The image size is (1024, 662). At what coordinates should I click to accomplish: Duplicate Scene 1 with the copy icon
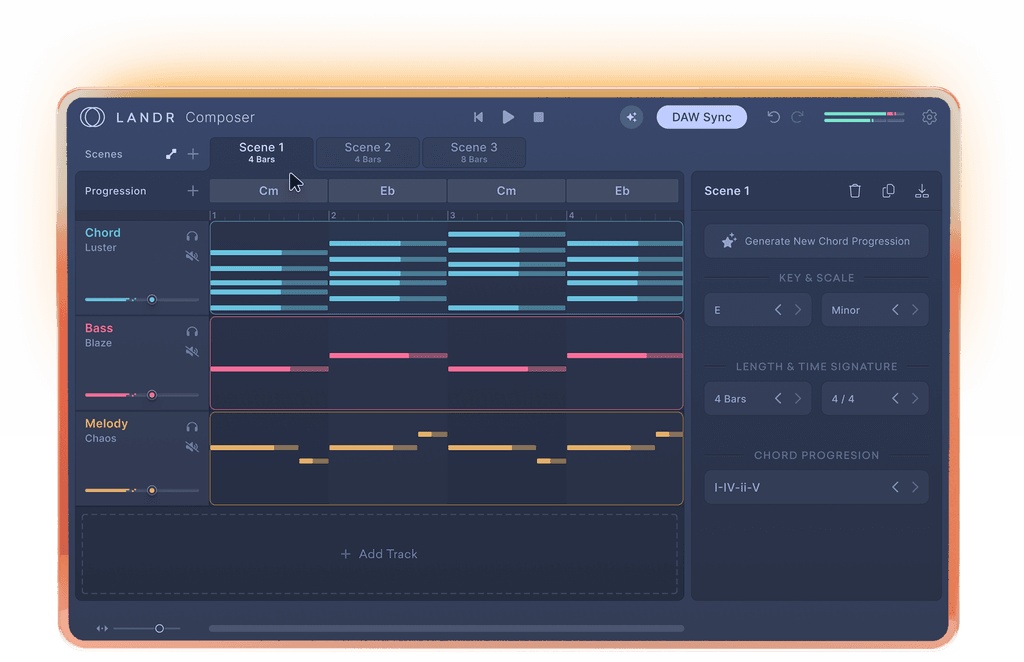[x=888, y=190]
